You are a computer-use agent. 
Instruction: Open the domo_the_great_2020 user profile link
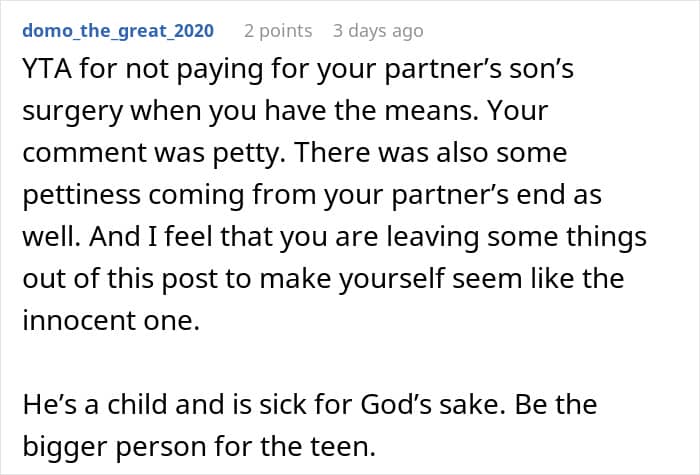(x=118, y=31)
